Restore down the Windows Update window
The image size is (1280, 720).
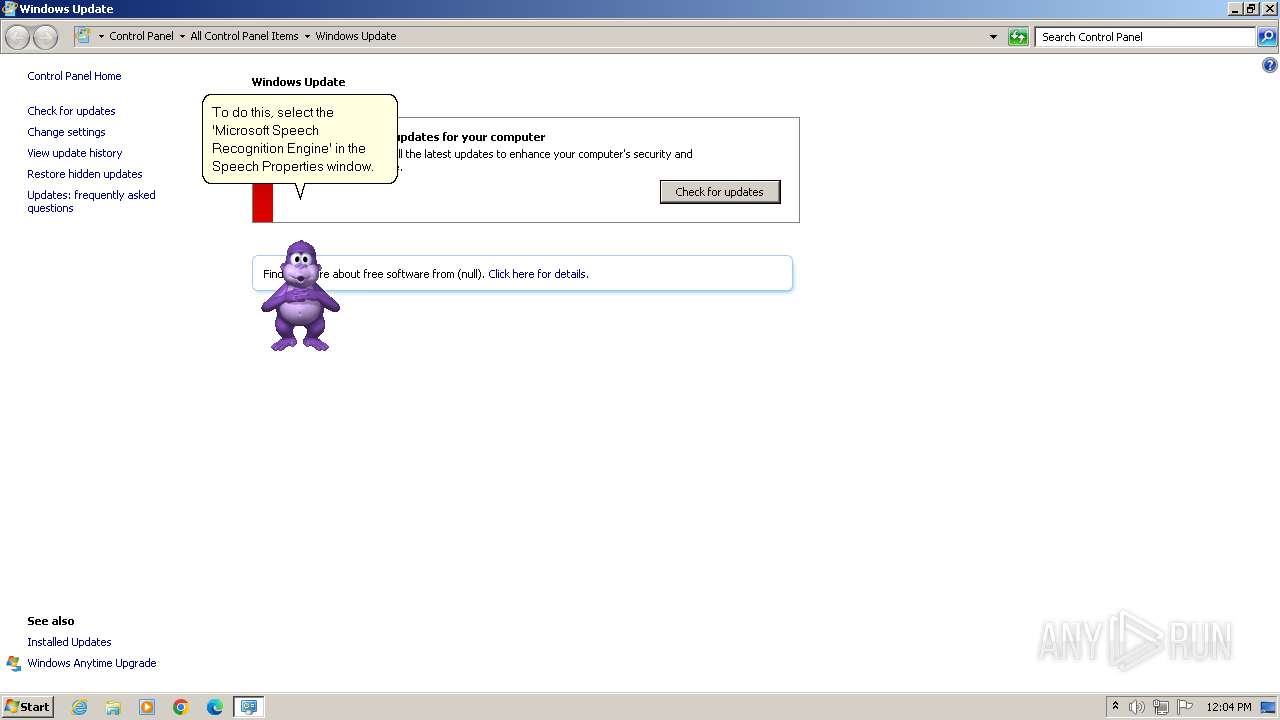pyautogui.click(x=1251, y=9)
